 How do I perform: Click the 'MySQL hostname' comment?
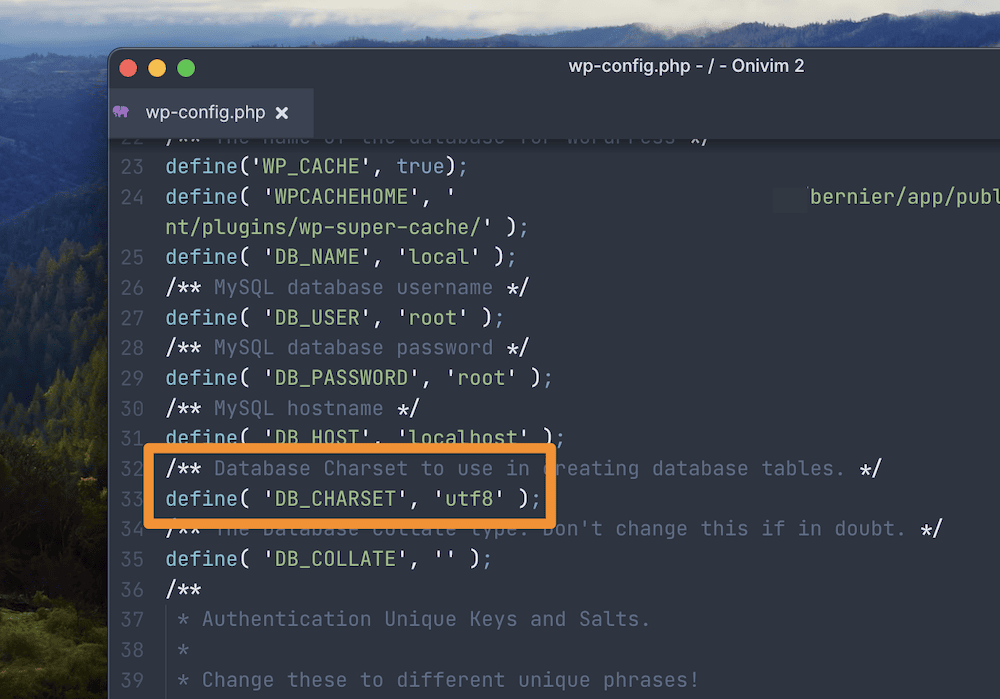click(298, 408)
